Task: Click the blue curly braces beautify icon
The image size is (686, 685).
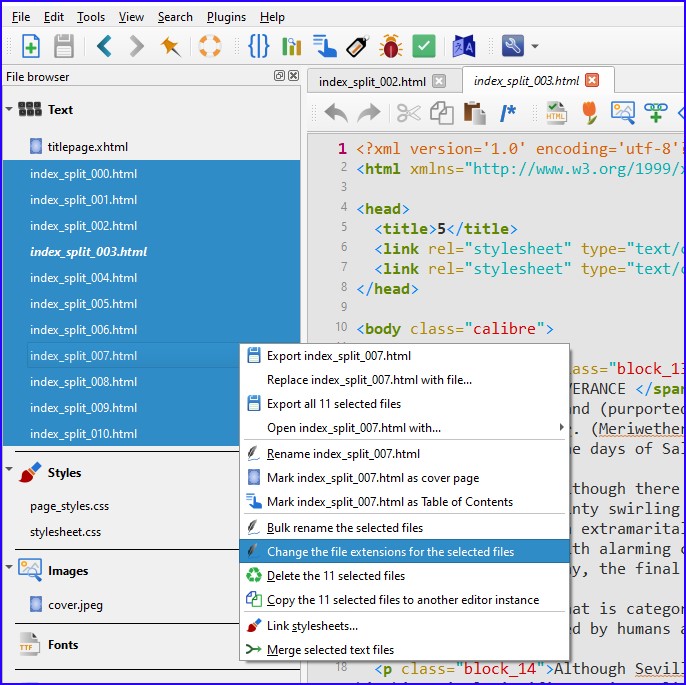Action: pos(259,46)
